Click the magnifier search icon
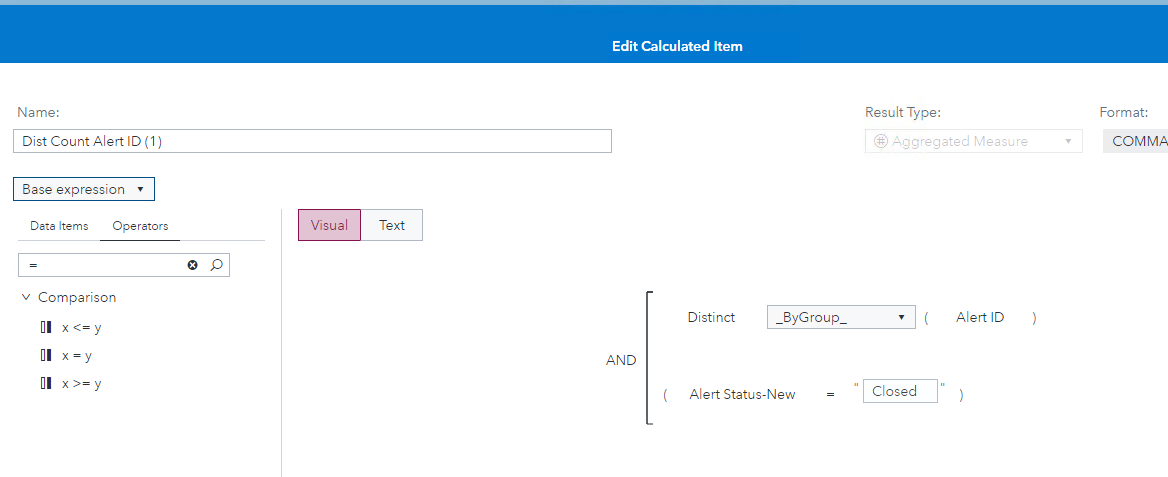The height and width of the screenshot is (477, 1168). point(216,265)
